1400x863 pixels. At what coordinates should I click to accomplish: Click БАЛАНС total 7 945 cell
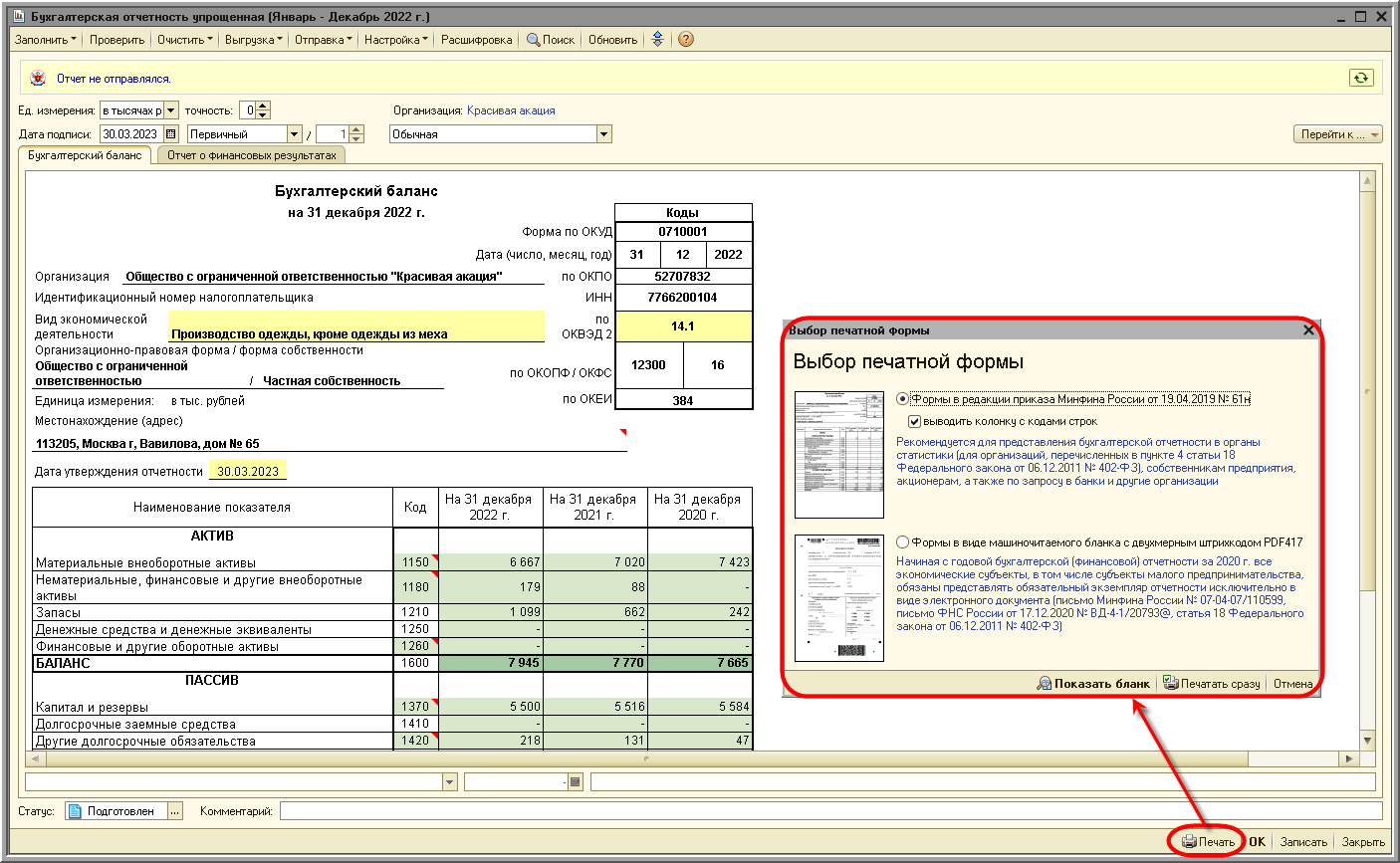[x=491, y=663]
